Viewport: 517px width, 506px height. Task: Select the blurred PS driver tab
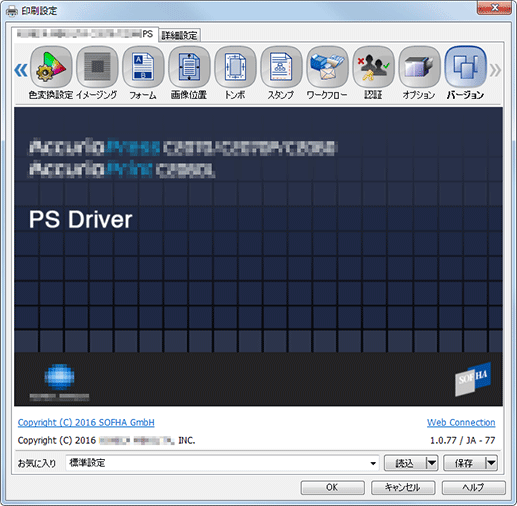point(85,34)
